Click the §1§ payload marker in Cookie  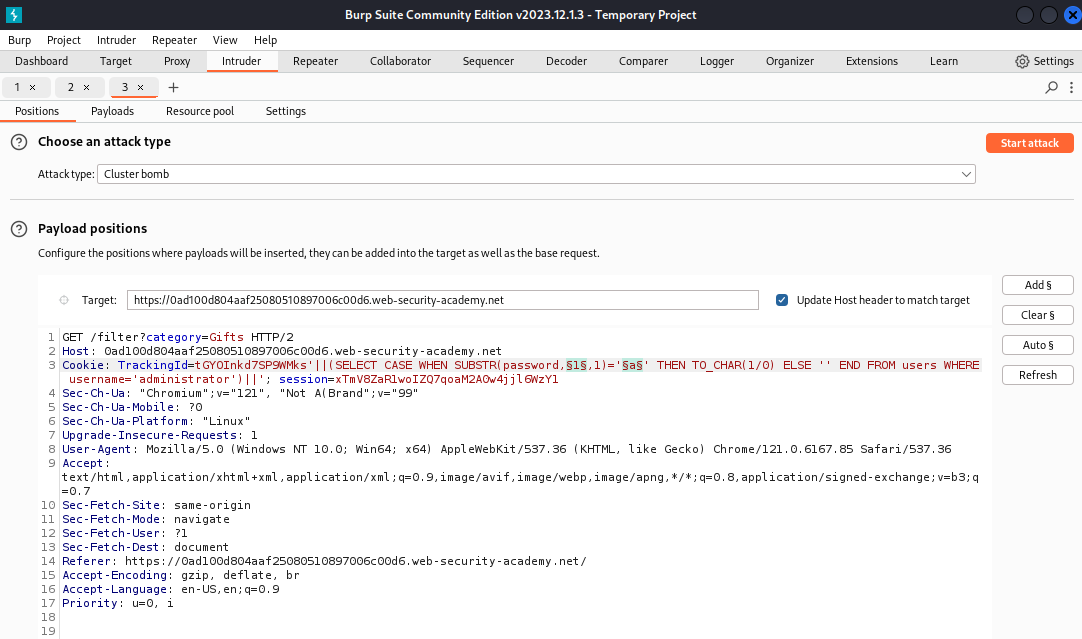(576, 365)
